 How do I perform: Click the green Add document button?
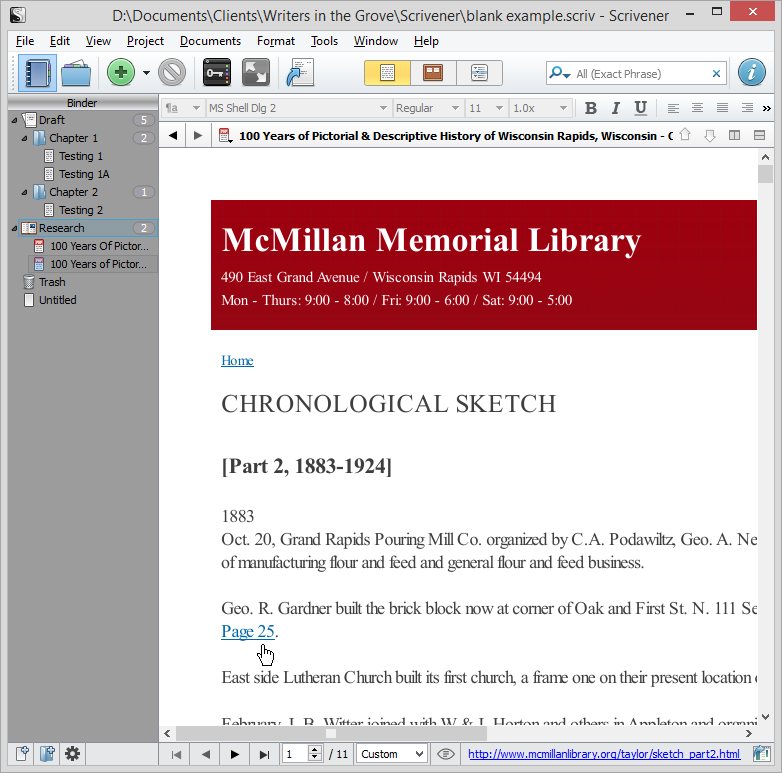coord(121,73)
